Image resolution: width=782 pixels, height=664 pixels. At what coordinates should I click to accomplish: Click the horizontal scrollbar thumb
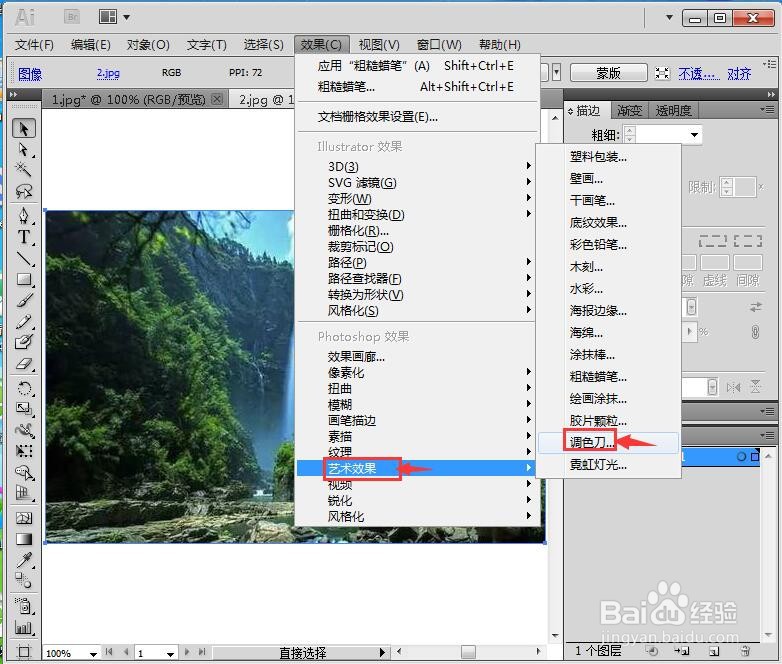tap(468, 652)
